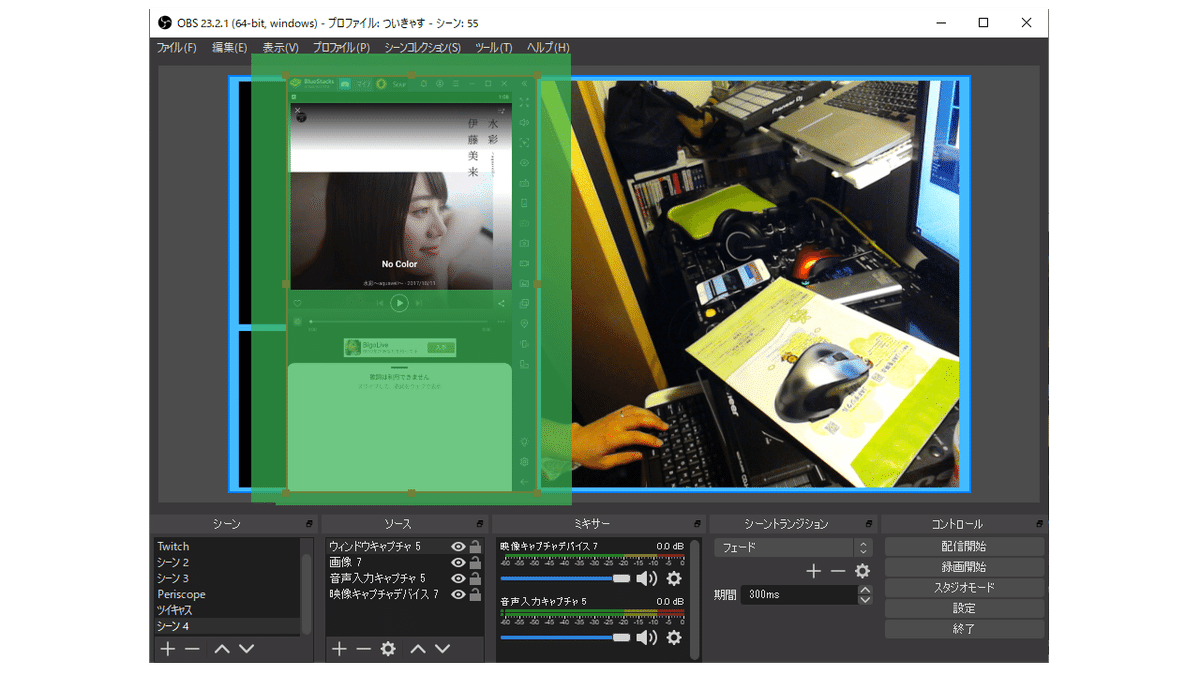
Task: Select the シーン 4 scene
Action: (227, 626)
